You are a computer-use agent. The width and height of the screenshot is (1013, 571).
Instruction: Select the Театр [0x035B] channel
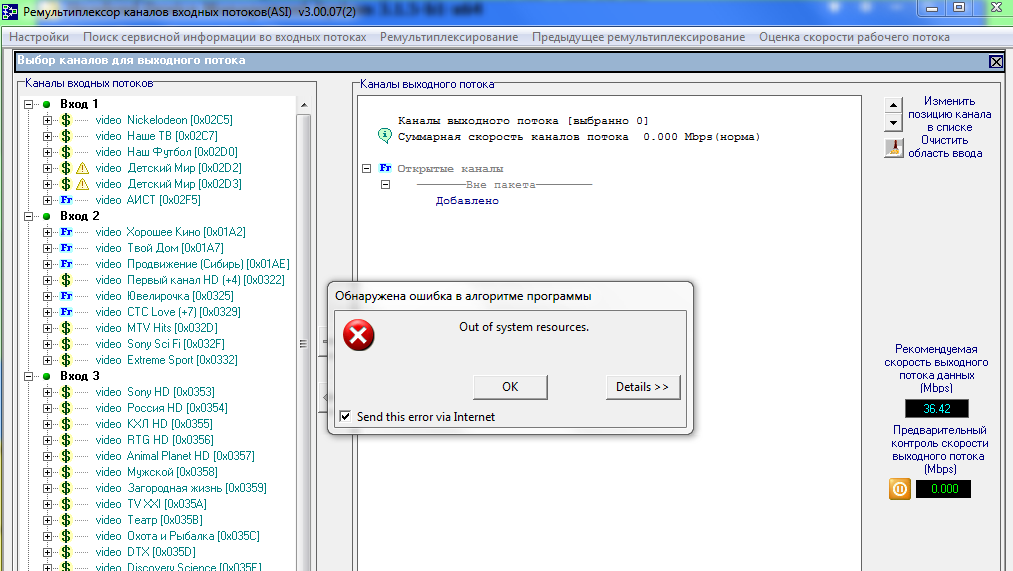149,520
